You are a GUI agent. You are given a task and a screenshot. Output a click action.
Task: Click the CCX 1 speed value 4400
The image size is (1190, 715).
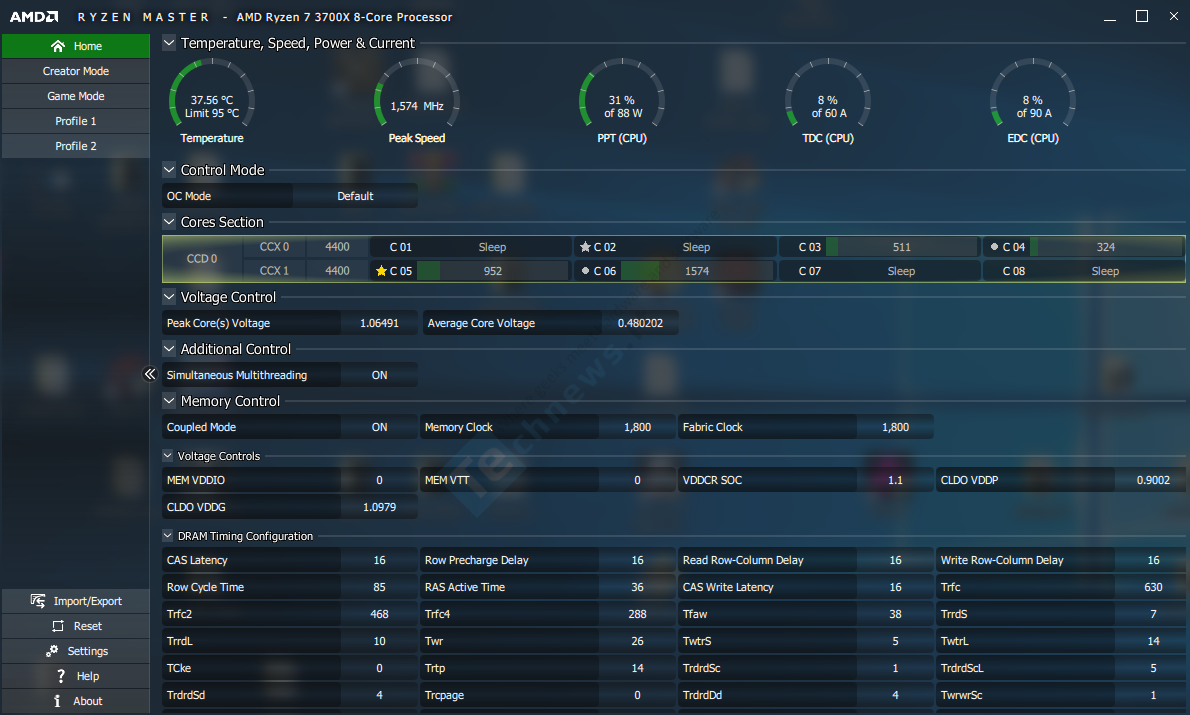click(338, 271)
